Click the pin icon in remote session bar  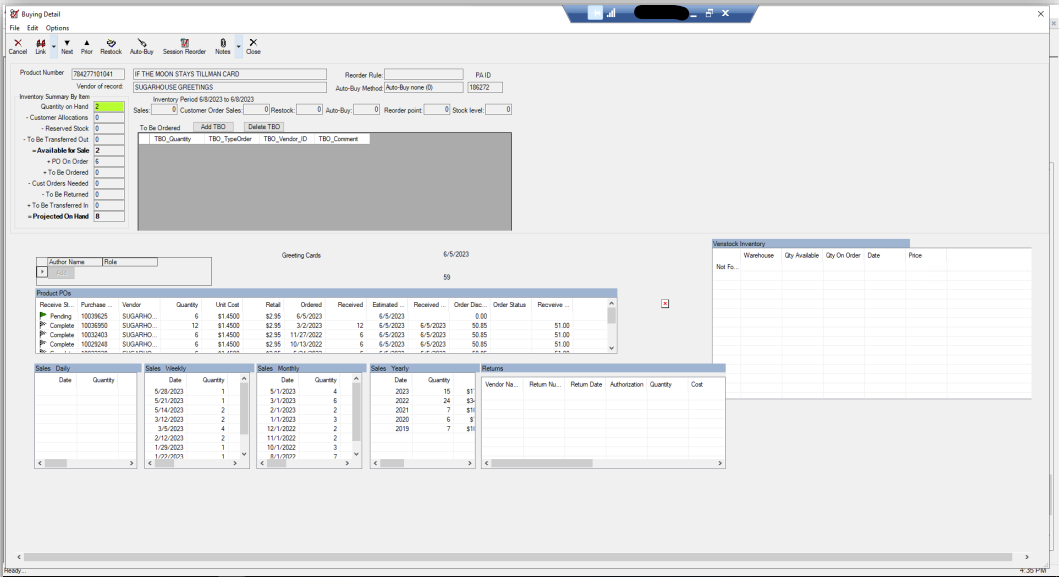[x=595, y=13]
